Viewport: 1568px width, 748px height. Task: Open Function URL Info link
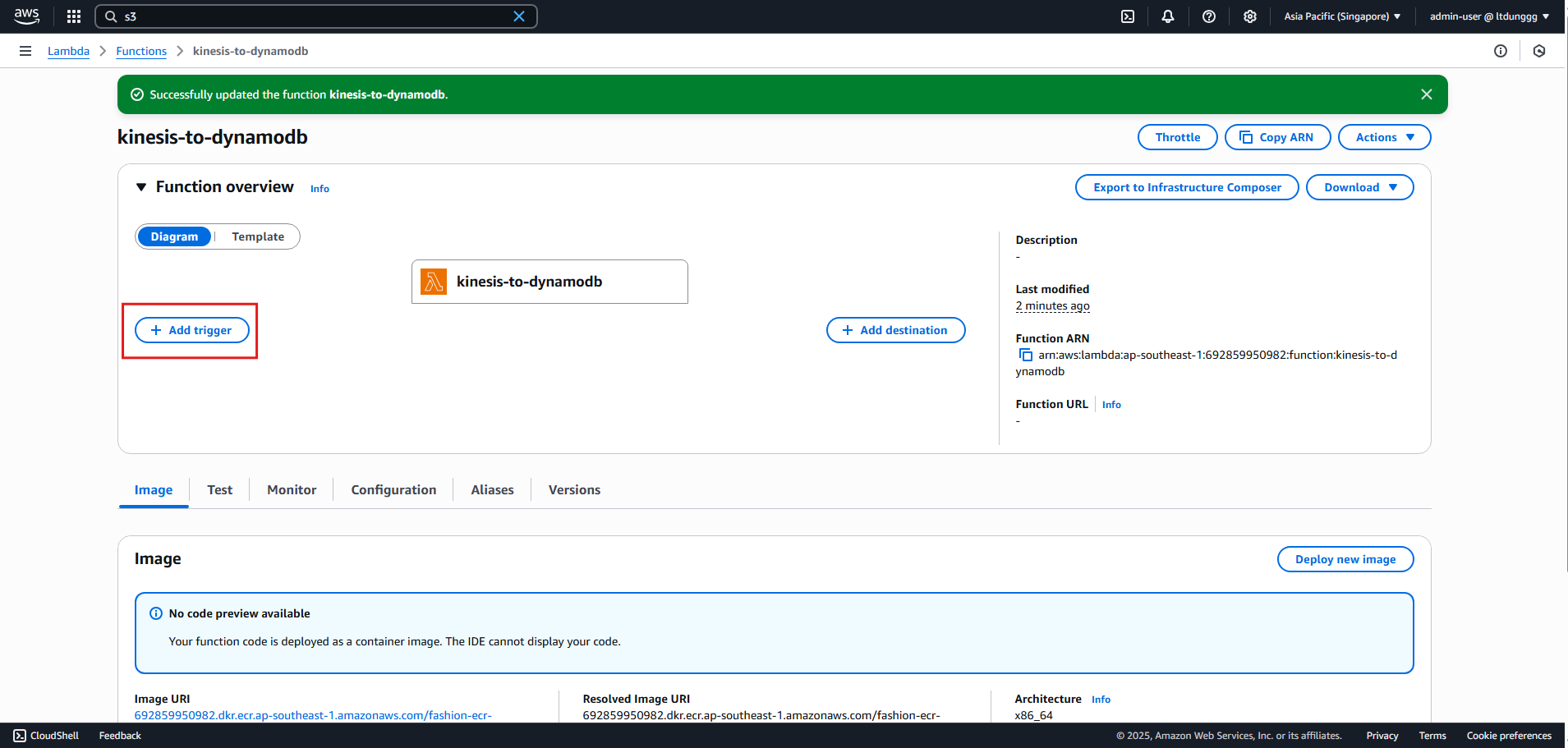tap(1111, 405)
